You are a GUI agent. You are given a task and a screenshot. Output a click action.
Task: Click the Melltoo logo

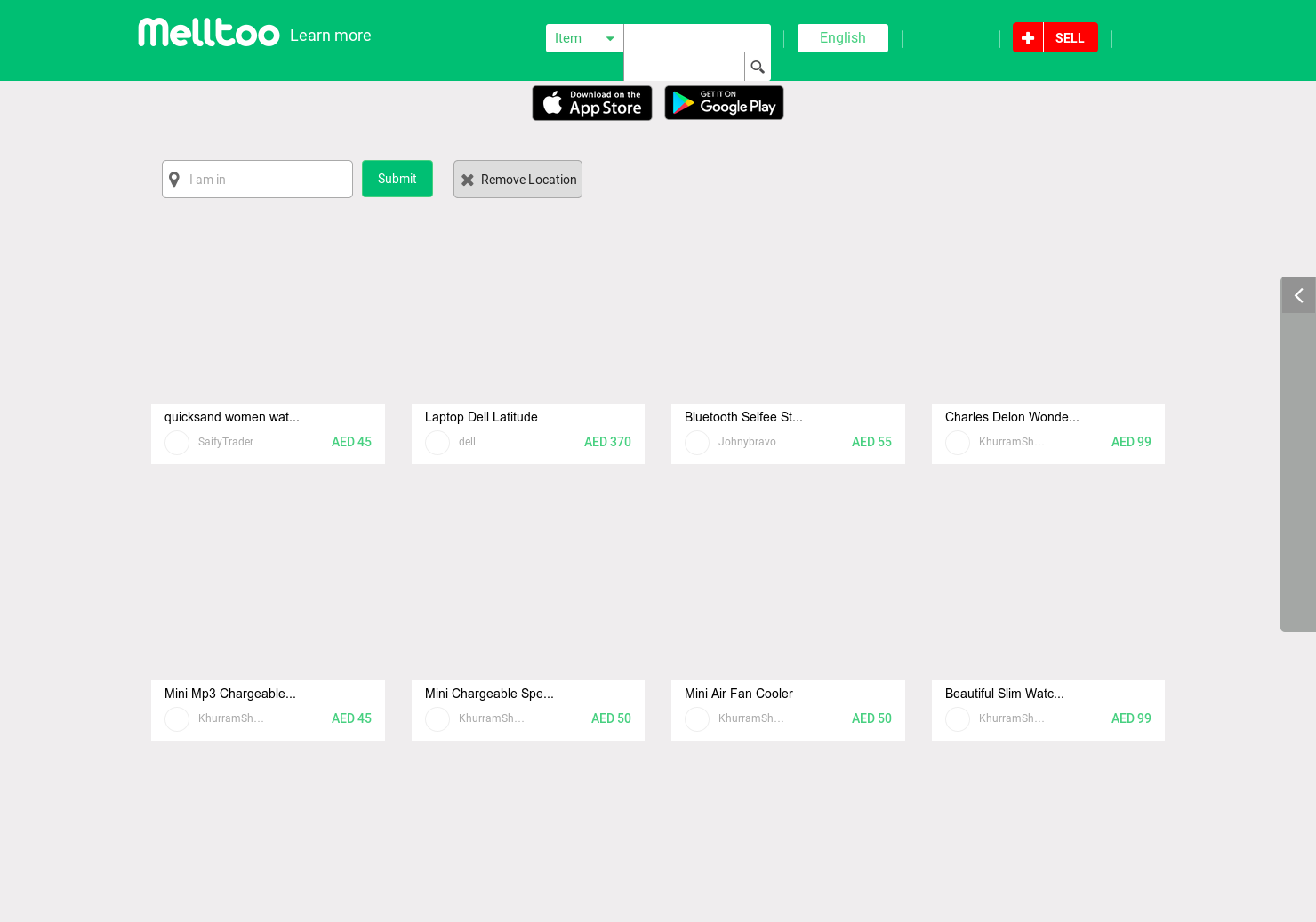tap(208, 31)
